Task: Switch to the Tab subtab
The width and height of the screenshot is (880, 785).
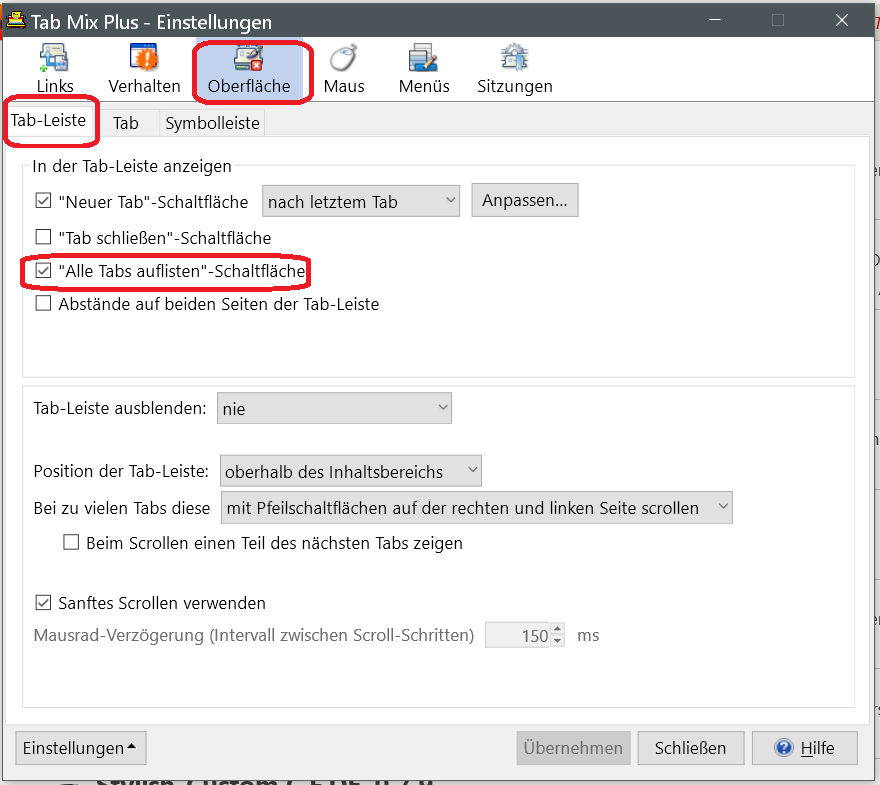Action: [x=126, y=123]
